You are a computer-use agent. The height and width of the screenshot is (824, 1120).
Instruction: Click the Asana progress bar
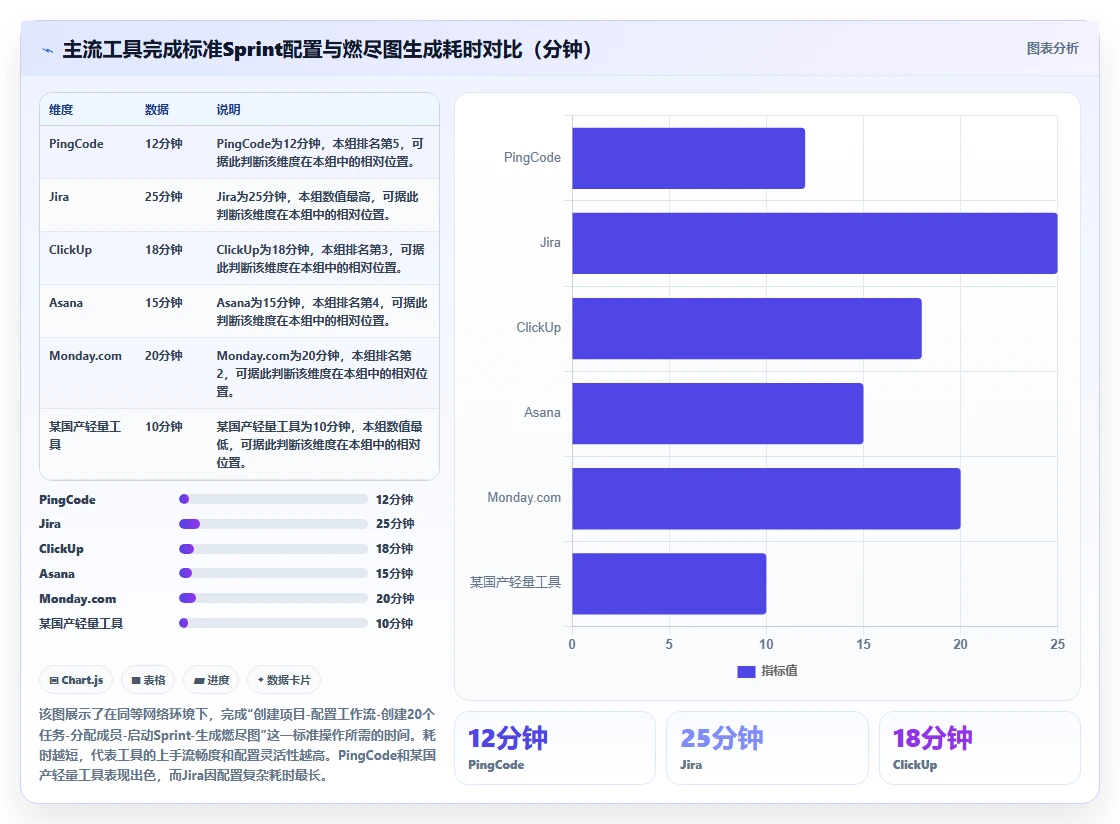(273, 573)
